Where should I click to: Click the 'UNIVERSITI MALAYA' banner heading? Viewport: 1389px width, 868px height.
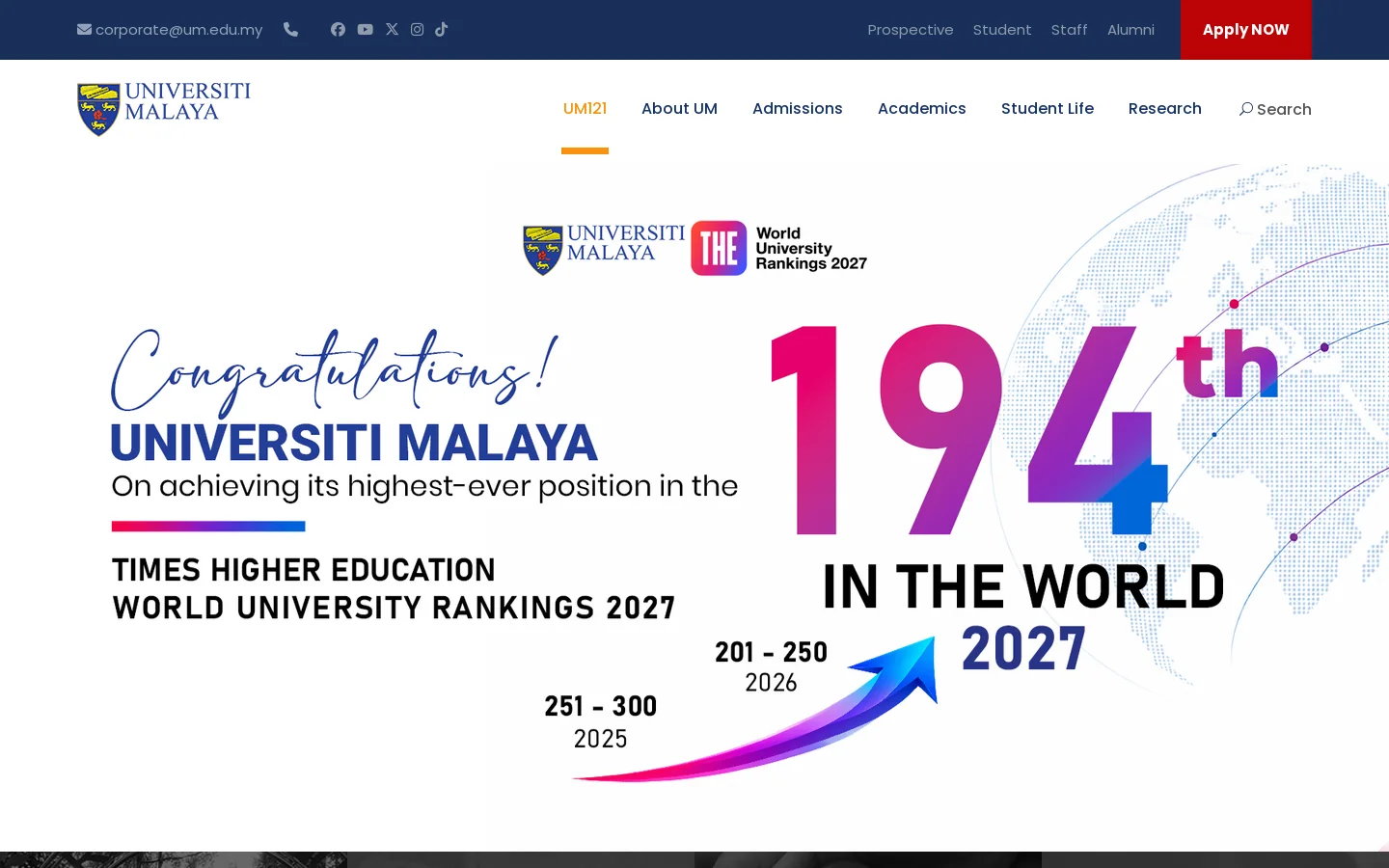pos(354,443)
